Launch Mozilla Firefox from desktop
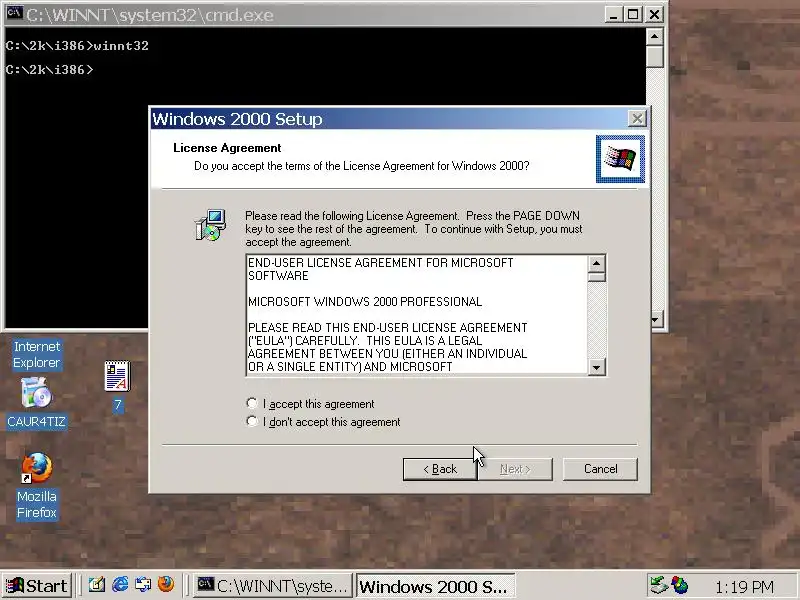Viewport: 800px width, 600px height. 37,486
